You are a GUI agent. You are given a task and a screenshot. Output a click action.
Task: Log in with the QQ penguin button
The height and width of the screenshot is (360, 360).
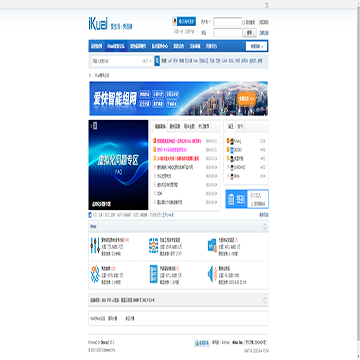(184, 21)
